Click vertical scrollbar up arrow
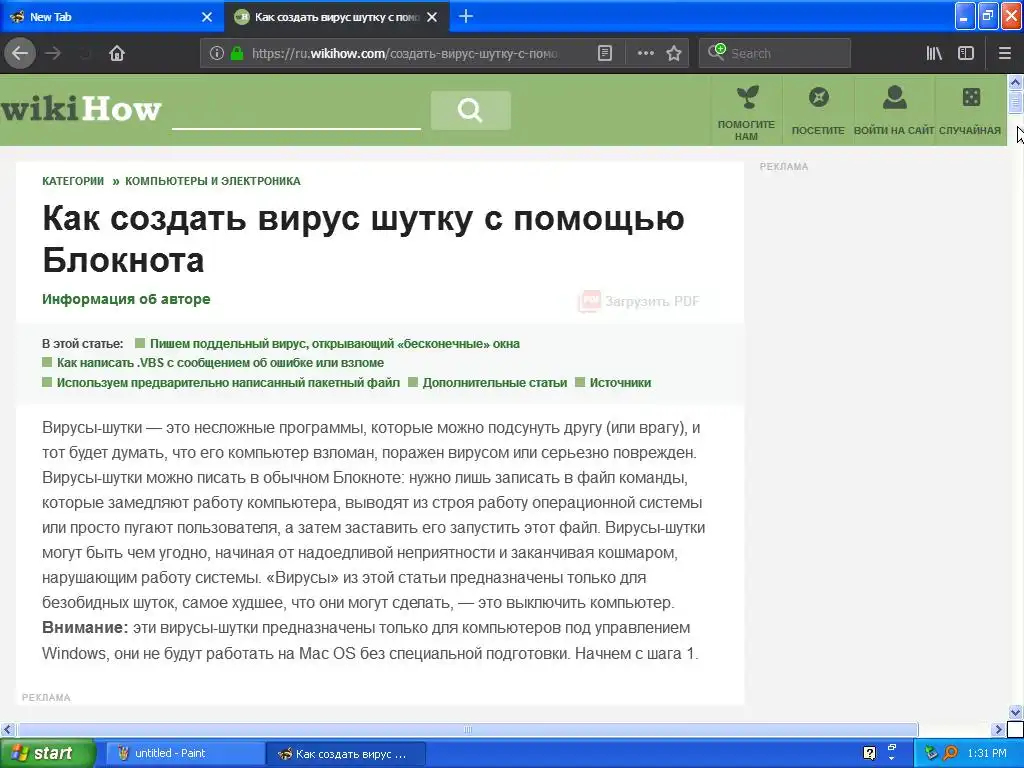The image size is (1024, 768). pyautogui.click(x=1015, y=82)
